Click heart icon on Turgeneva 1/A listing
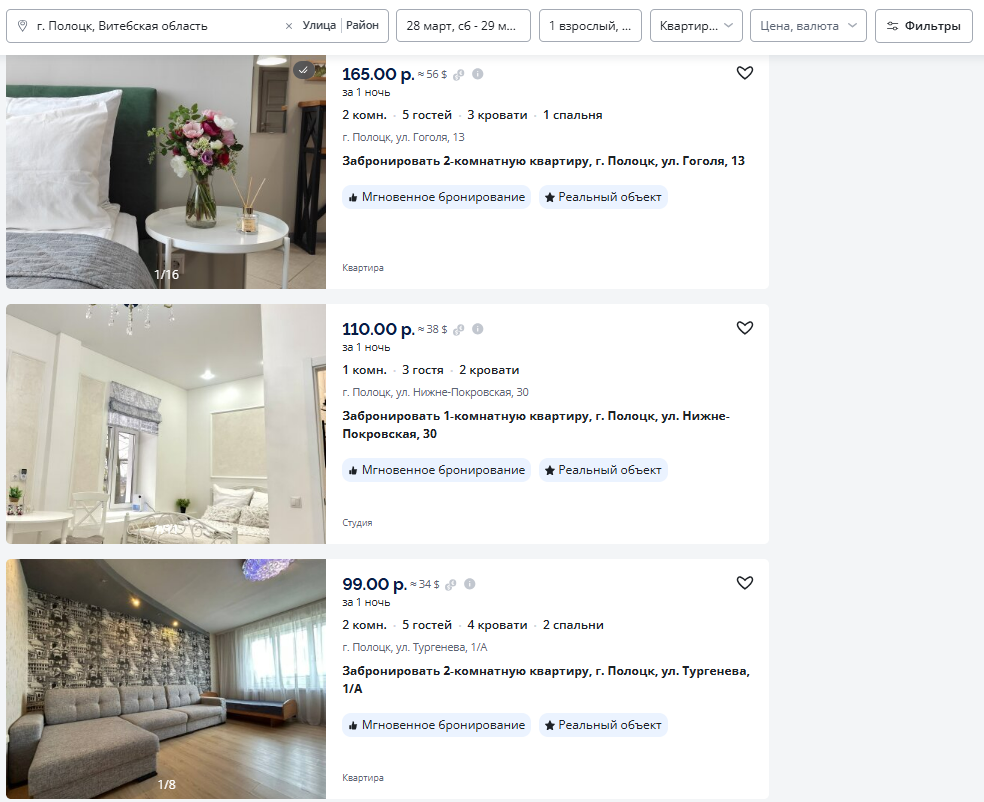The height and width of the screenshot is (802, 984). (744, 583)
